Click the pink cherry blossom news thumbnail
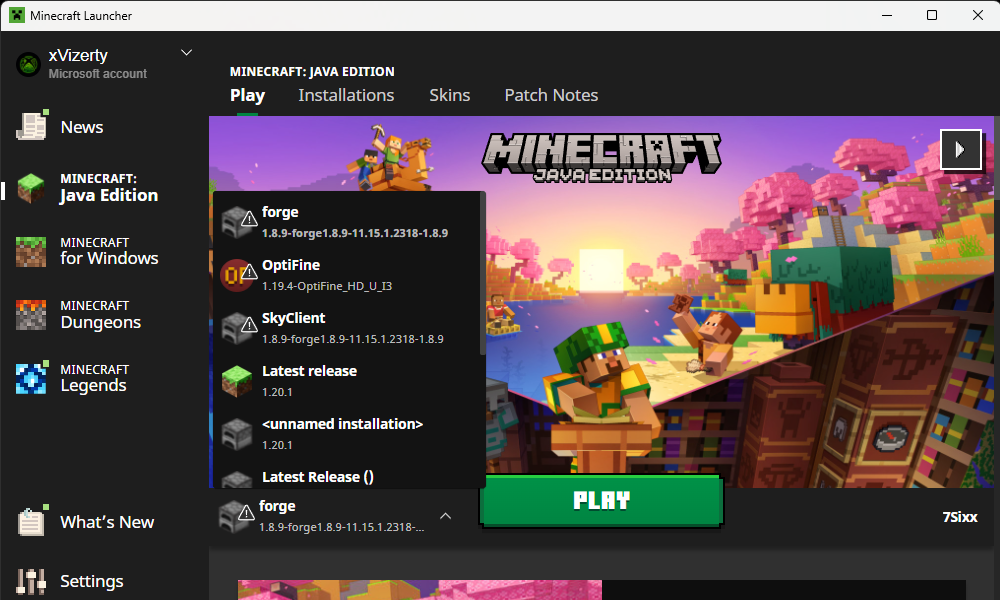The image size is (1000, 600). (420, 590)
